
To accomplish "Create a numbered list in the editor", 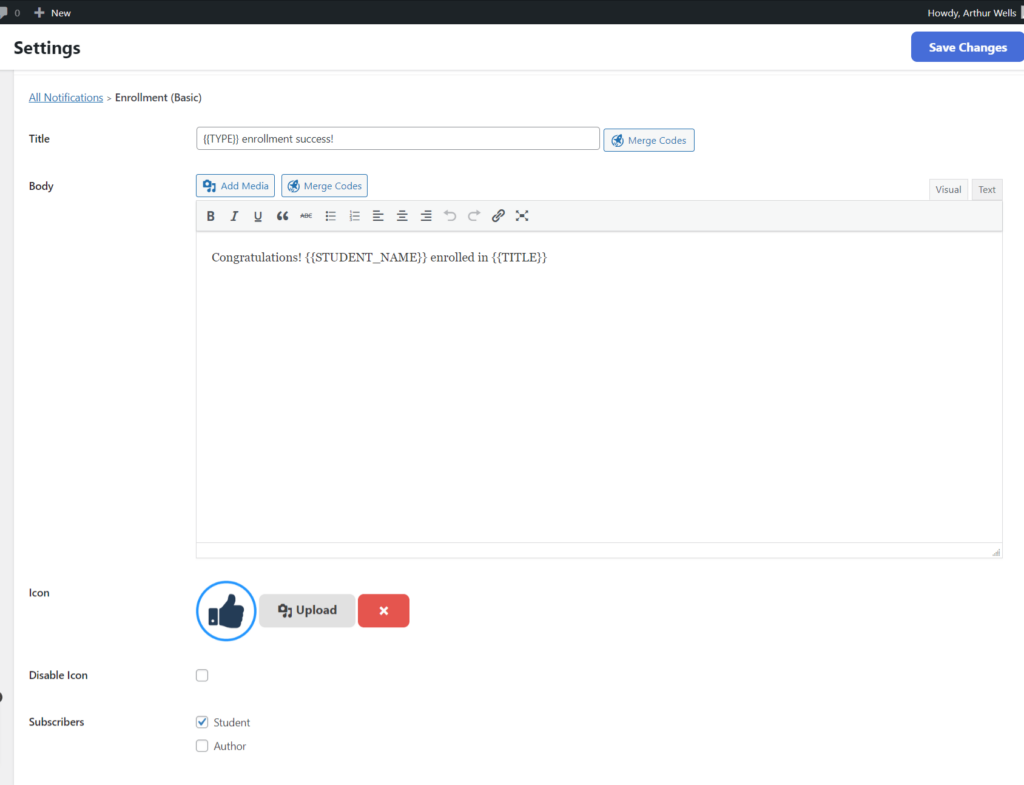I will click(x=354, y=215).
